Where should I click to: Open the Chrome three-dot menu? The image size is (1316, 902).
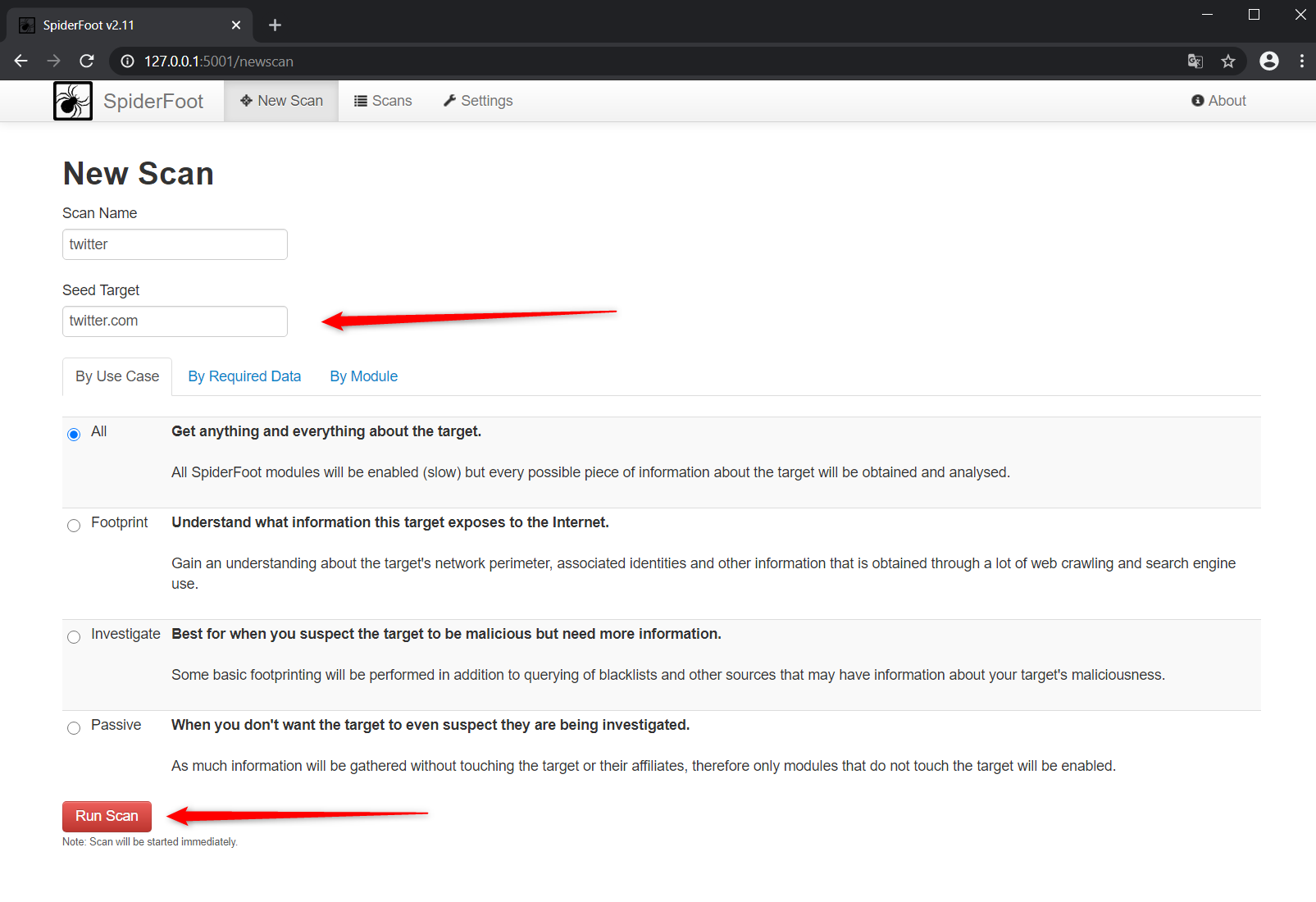coord(1302,61)
